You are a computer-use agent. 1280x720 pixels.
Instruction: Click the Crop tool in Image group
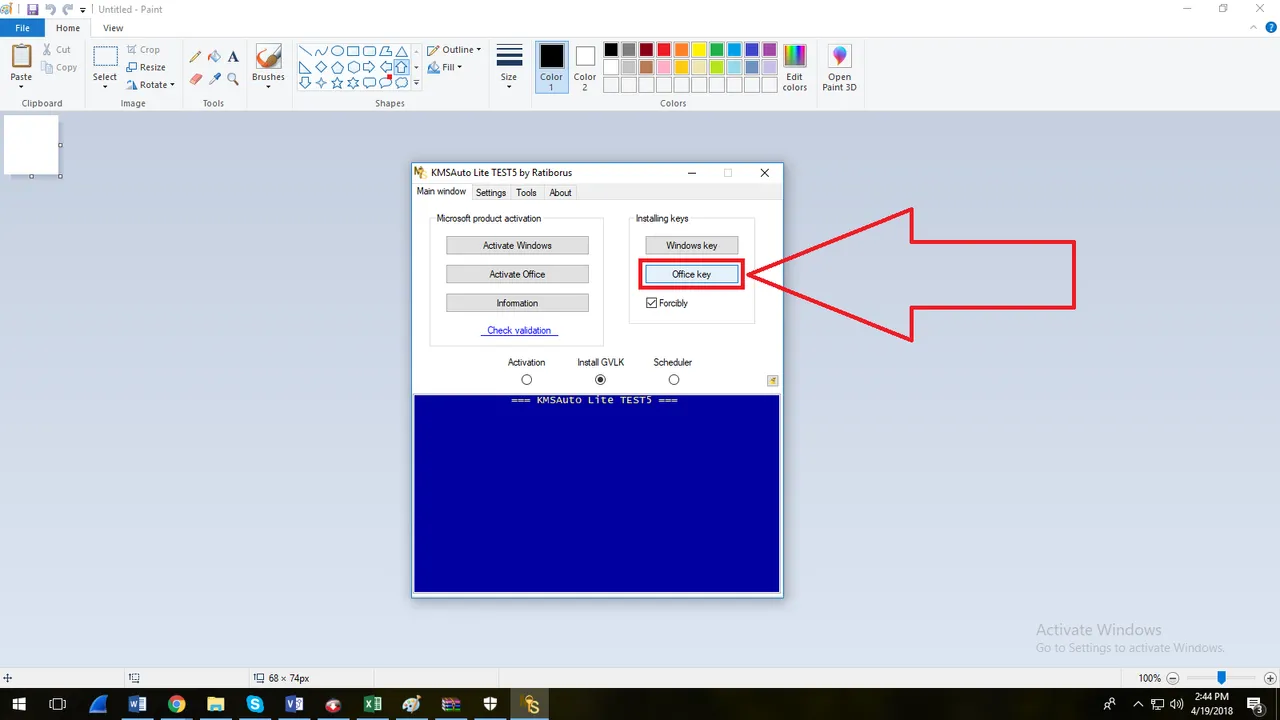pyautogui.click(x=143, y=49)
